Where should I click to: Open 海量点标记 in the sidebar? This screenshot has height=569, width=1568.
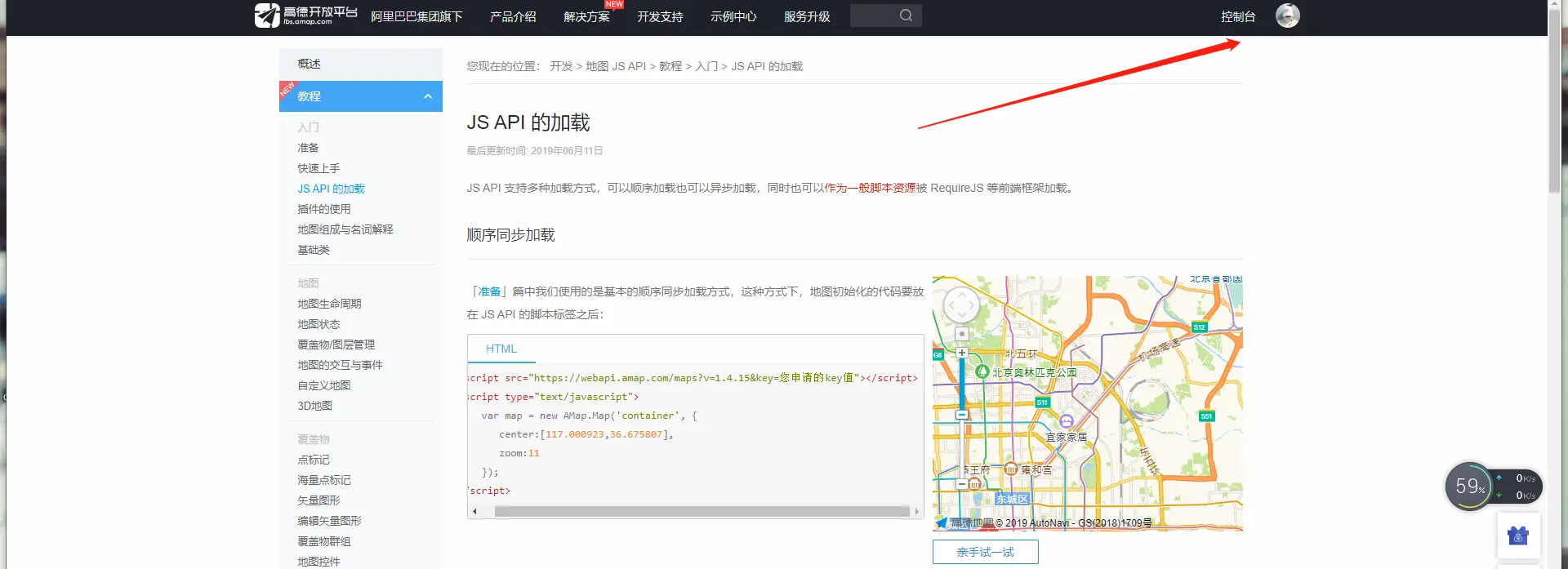coord(324,480)
